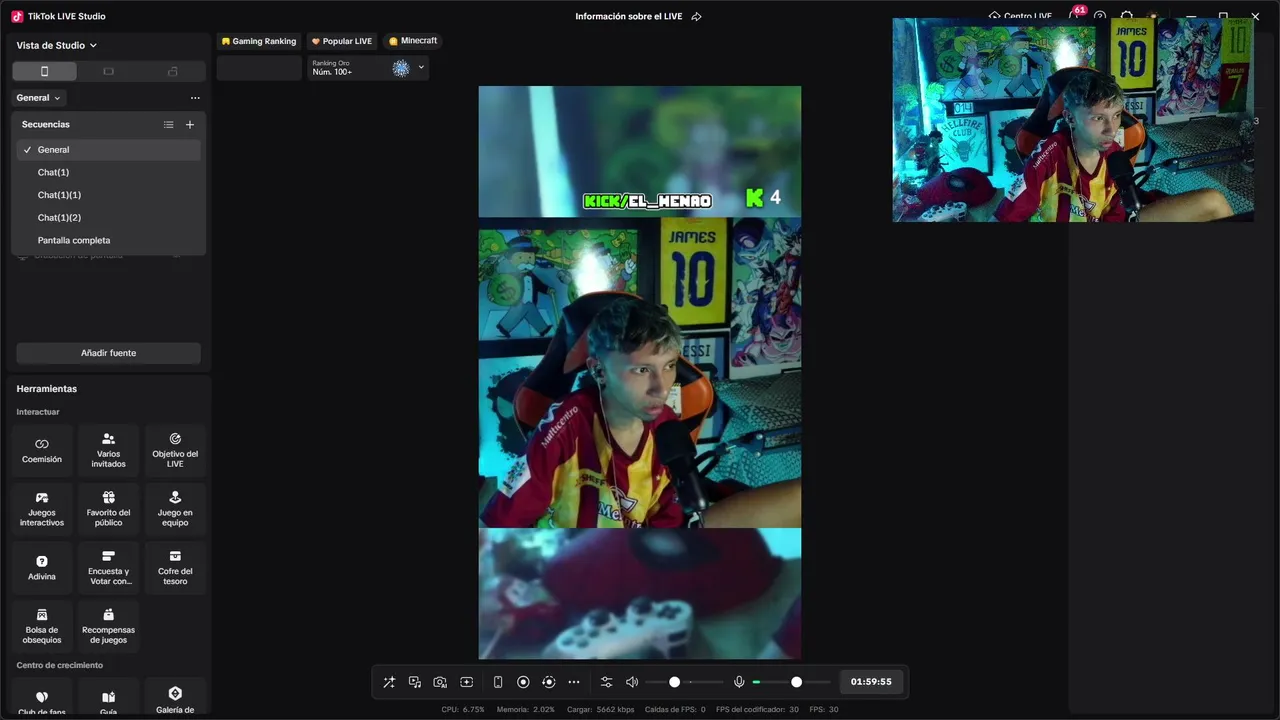Image resolution: width=1280 pixels, height=720 pixels.
Task: Open Juego en equipo tool
Action: point(175,510)
